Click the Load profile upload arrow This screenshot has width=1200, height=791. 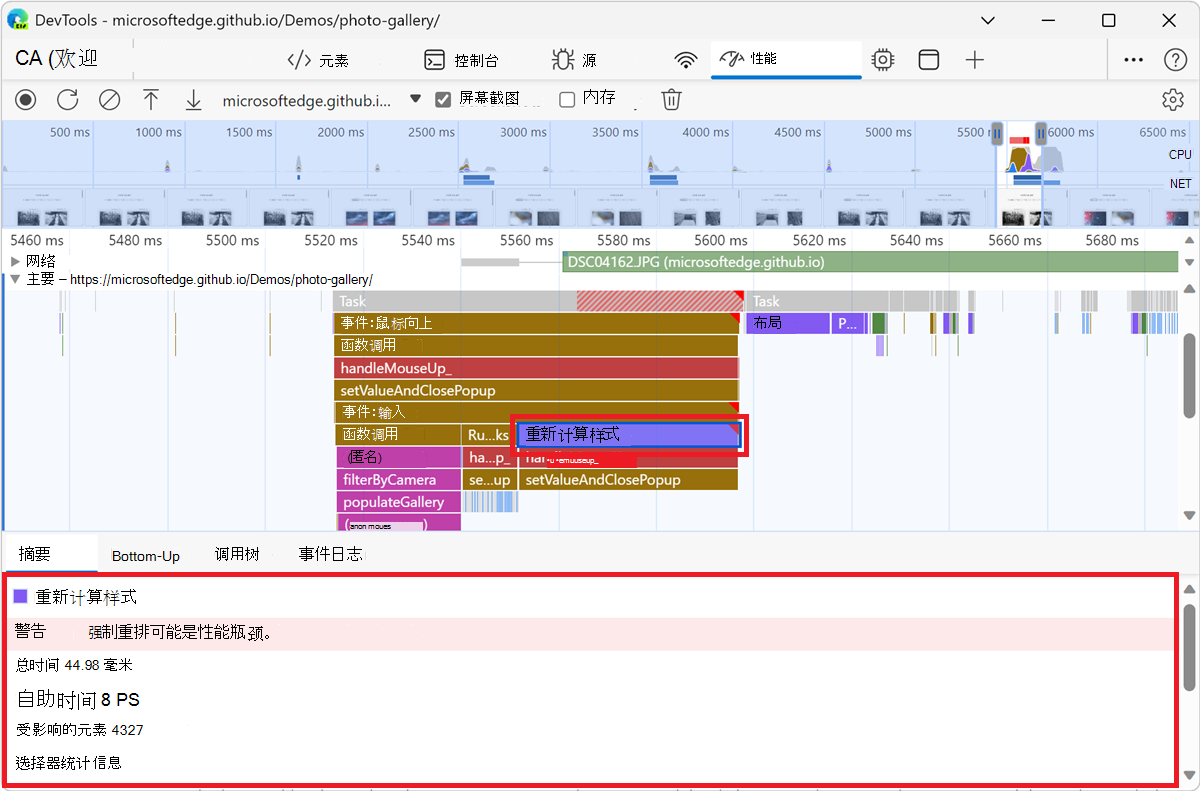pyautogui.click(x=151, y=99)
